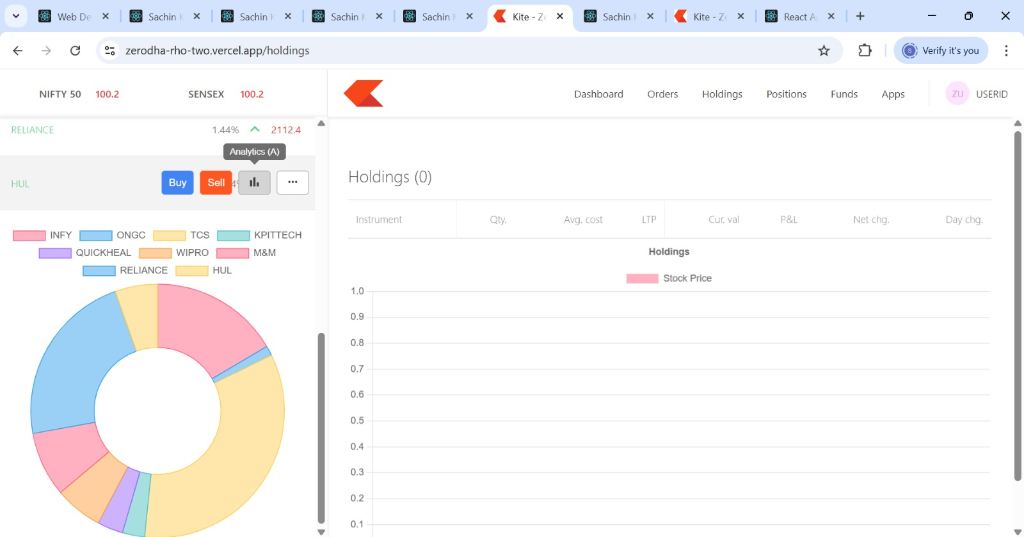Open the Orders menu item

pos(662,94)
